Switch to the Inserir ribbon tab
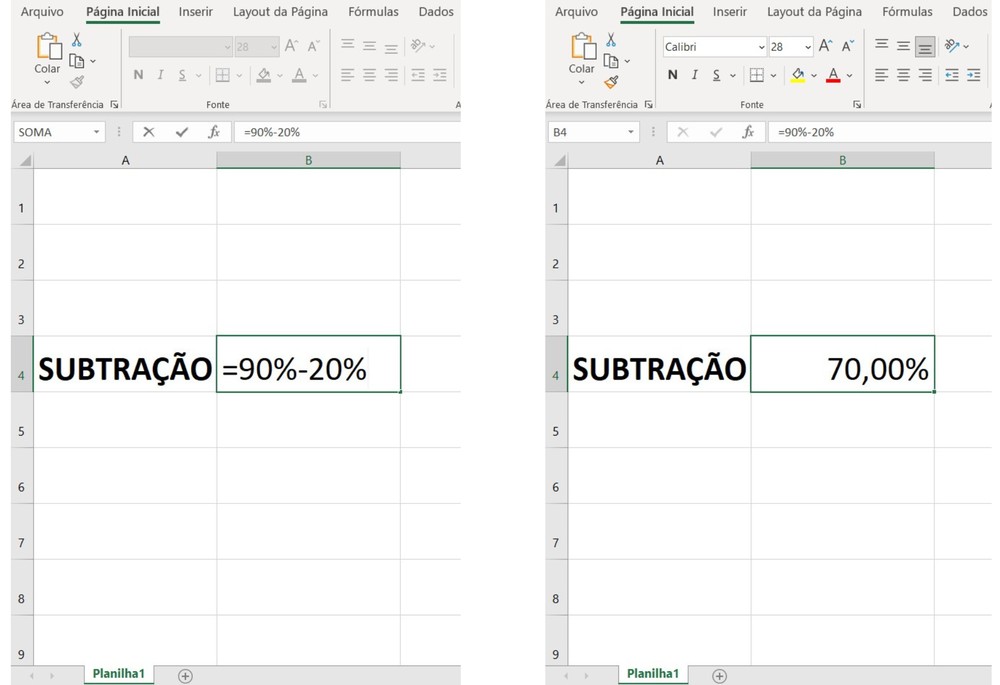1000x685 pixels. click(729, 12)
